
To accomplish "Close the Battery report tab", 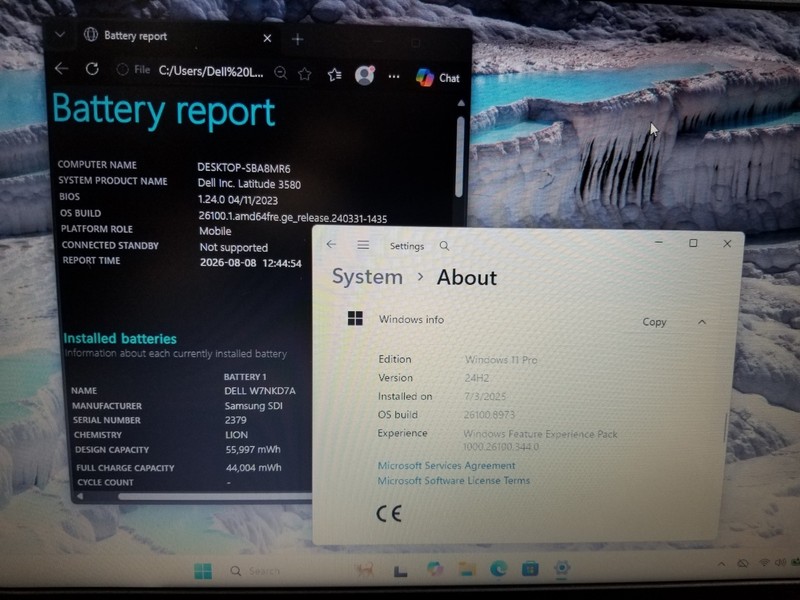I will [x=267, y=38].
